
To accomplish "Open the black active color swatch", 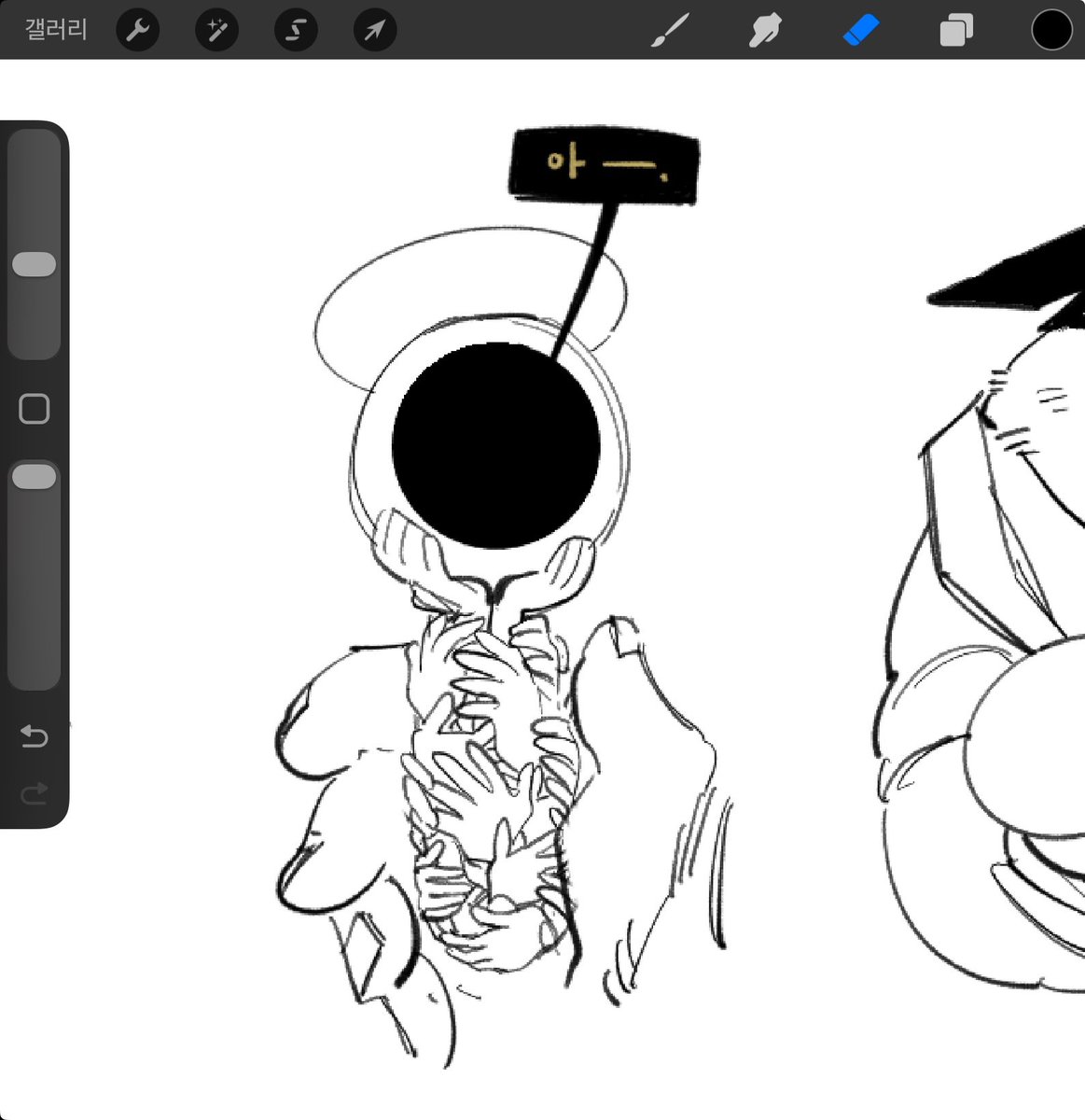I will [1051, 30].
